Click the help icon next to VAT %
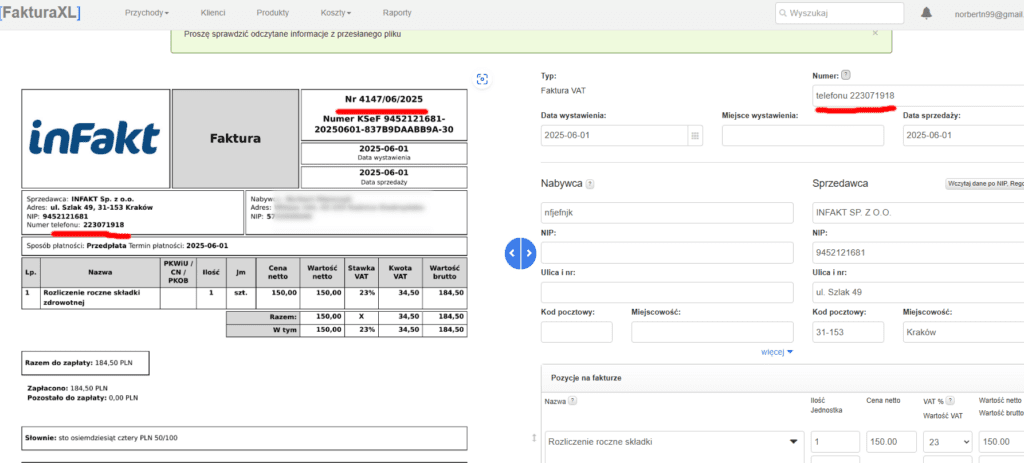1024x463 pixels. 951,401
